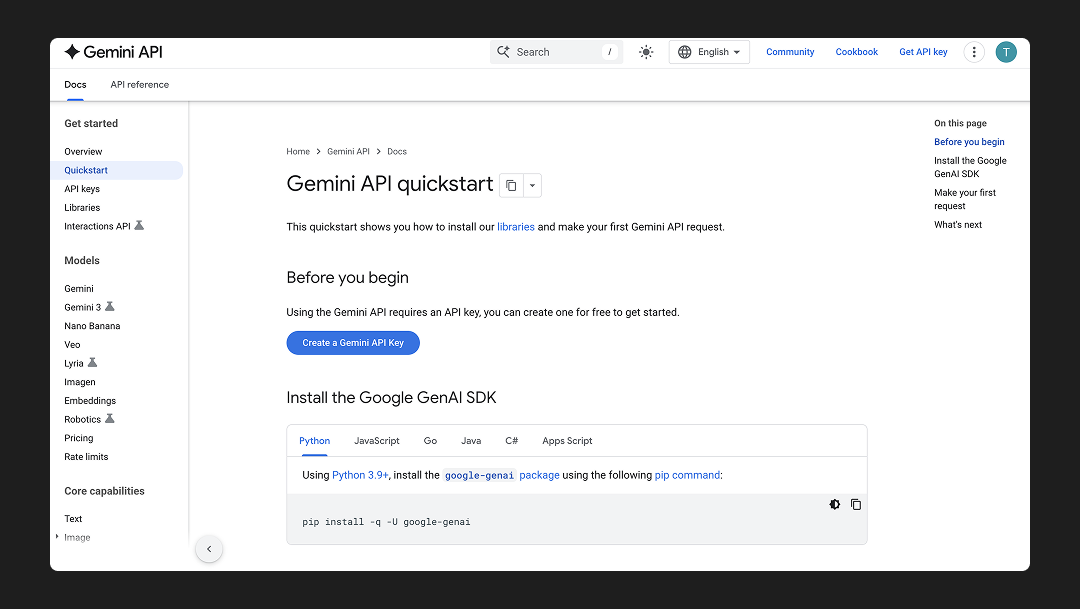Open Libraries in the sidebar

click(x=82, y=207)
